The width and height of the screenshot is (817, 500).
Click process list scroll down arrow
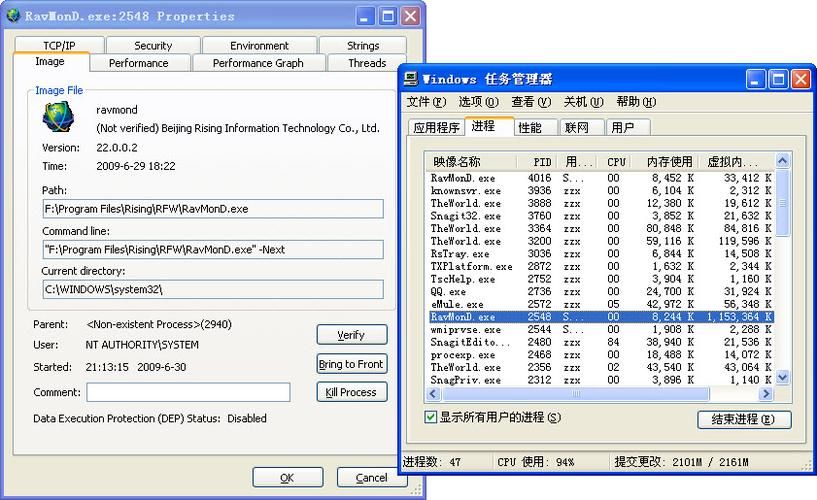[782, 377]
